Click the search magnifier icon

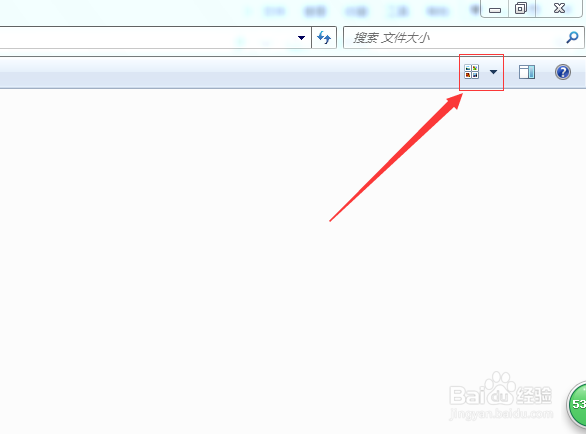tap(572, 37)
